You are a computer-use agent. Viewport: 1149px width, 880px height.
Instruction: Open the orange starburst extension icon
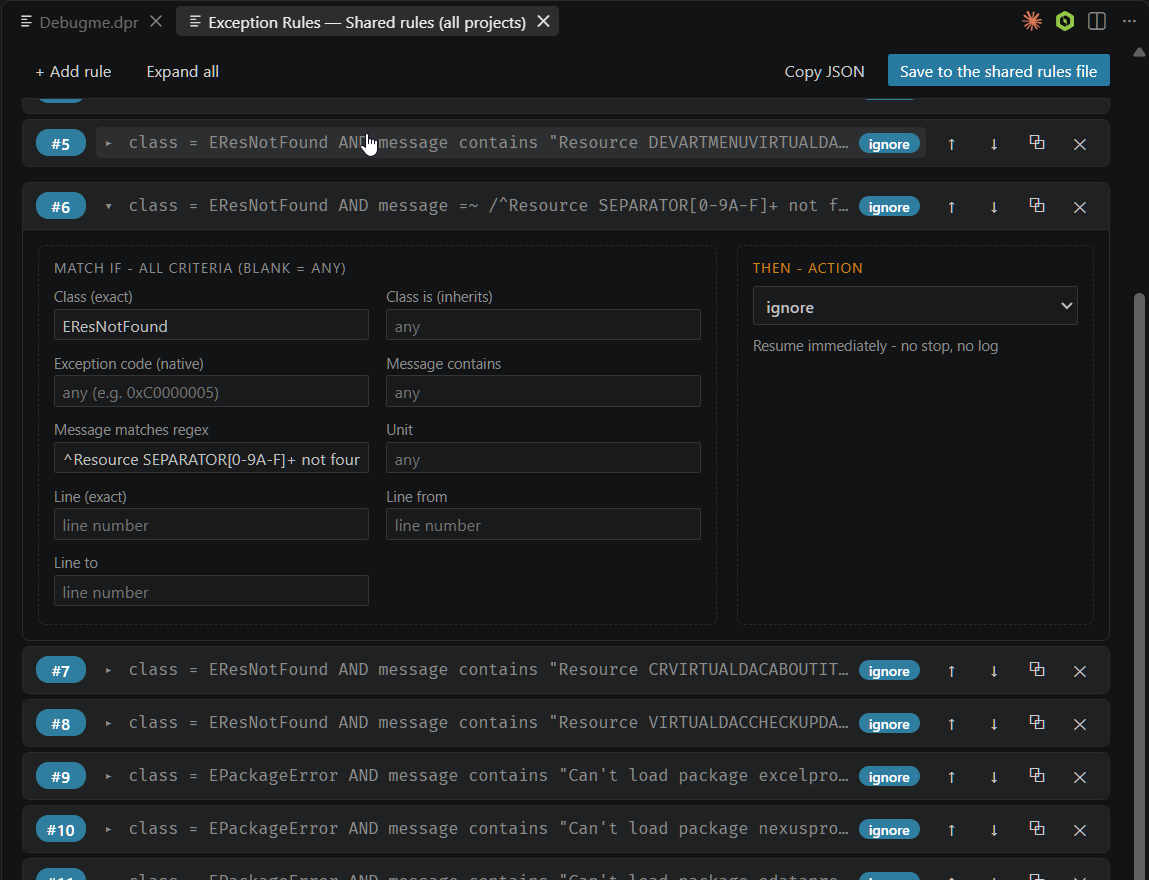click(x=1032, y=21)
